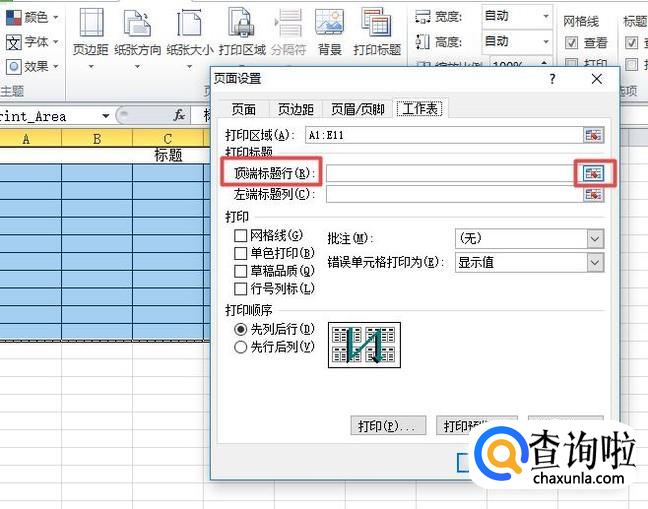Expand the 宽度 width dropdown in ribbon
Image resolution: width=648 pixels, height=509 pixels.
[x=546, y=16]
